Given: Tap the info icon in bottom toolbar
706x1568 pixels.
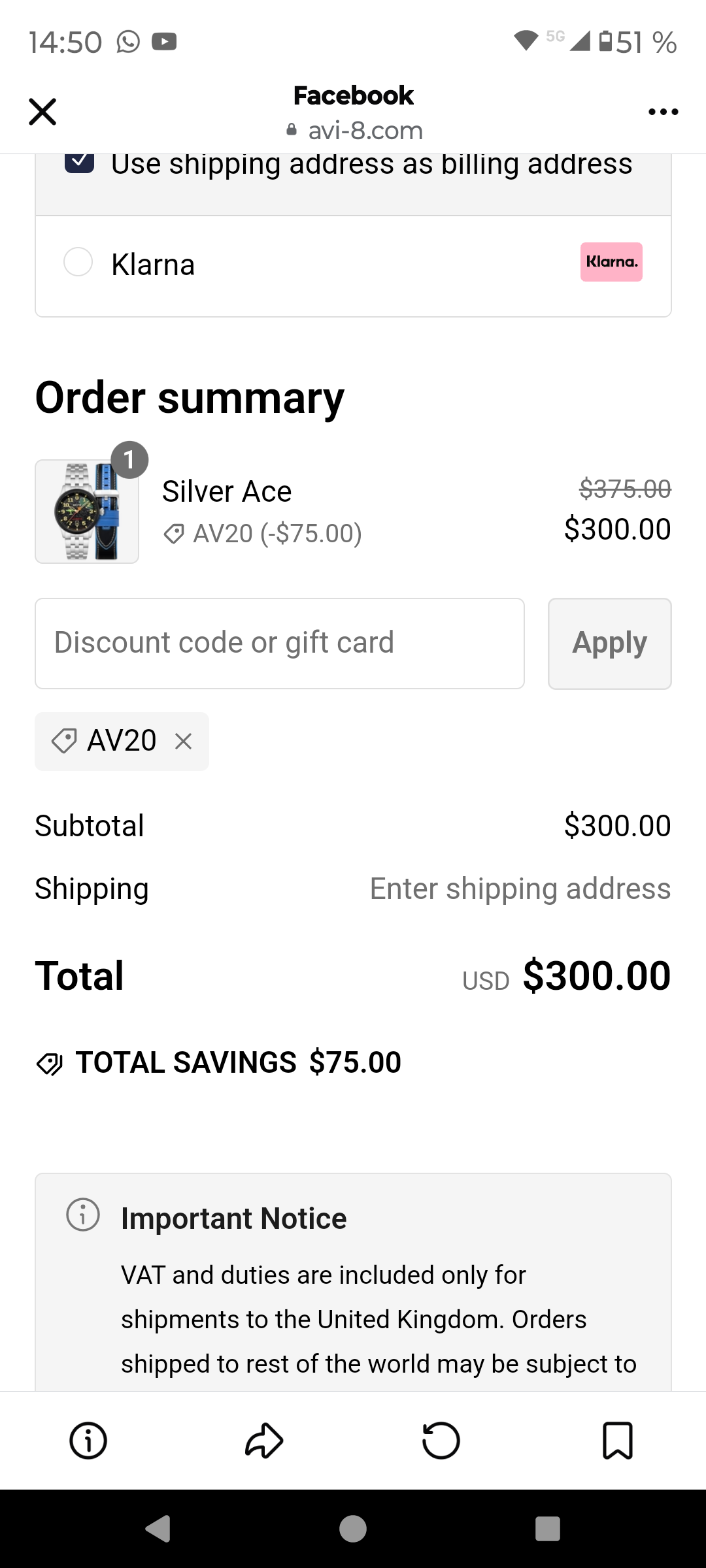Looking at the screenshot, I should 88,1441.
